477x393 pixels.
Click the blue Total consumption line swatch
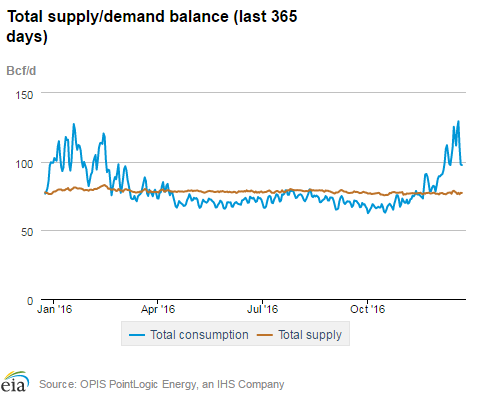137,335
